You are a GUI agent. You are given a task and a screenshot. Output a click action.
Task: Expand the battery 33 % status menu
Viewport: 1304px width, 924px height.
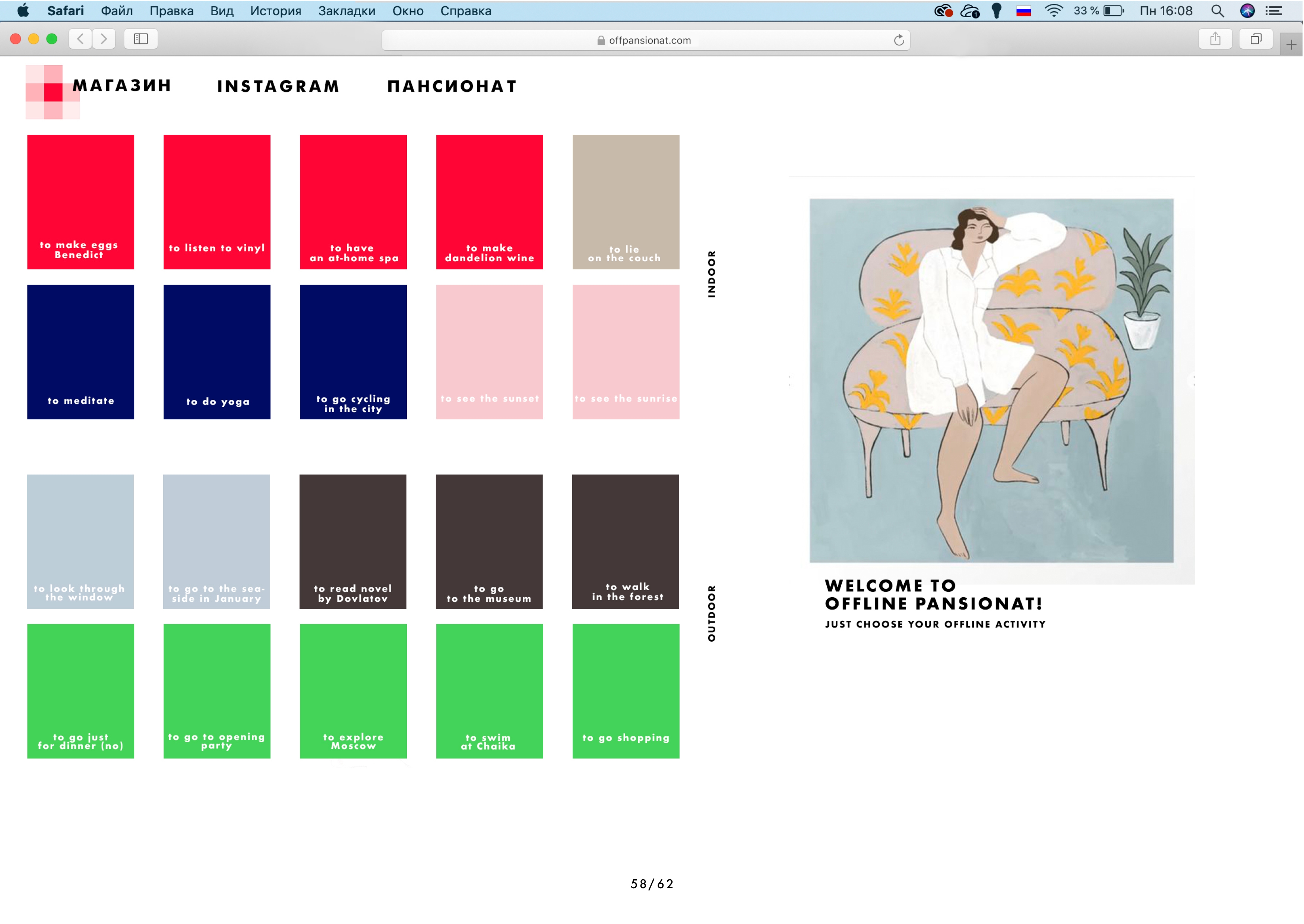click(x=1098, y=11)
